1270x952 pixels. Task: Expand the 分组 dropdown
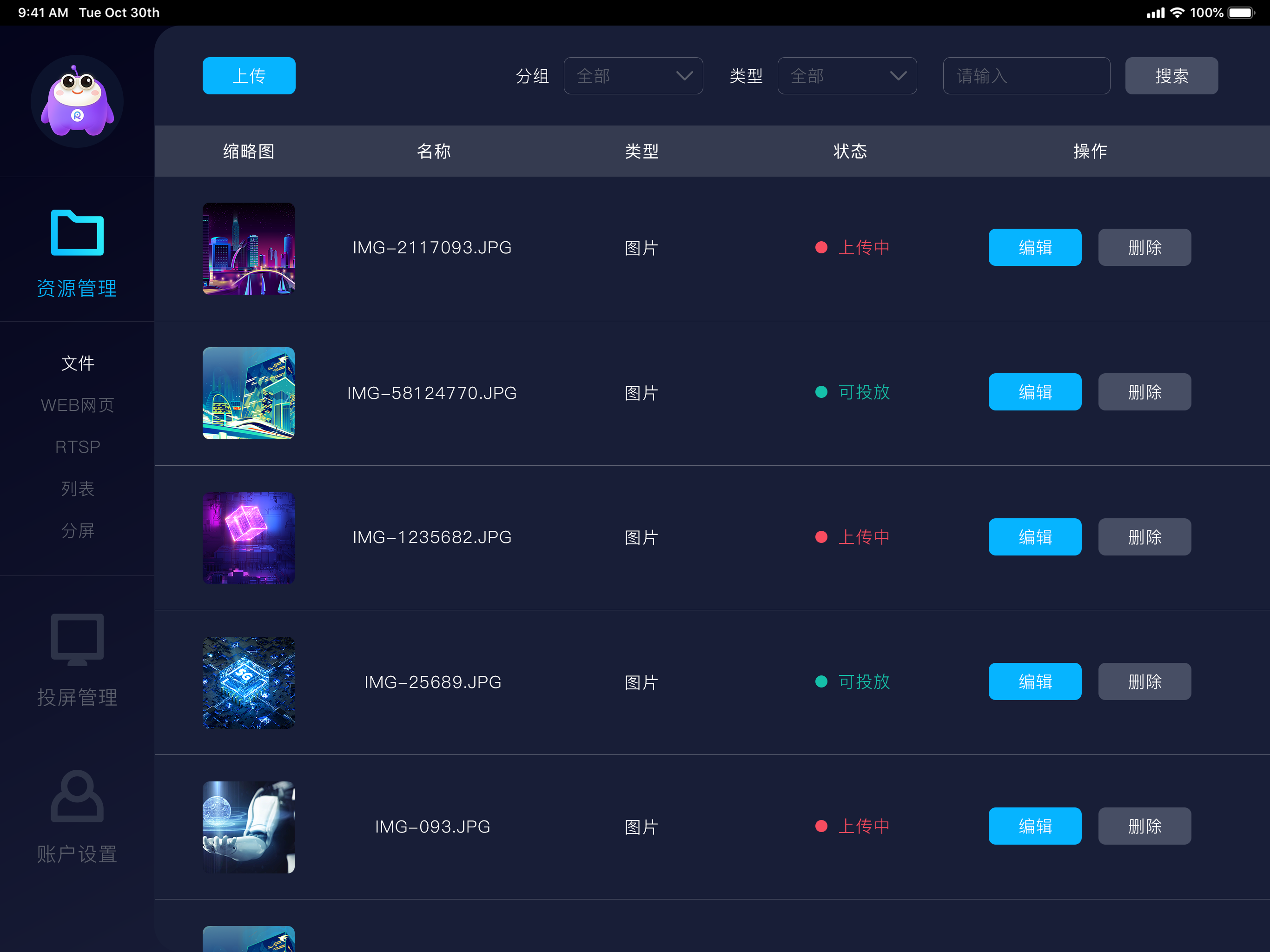click(x=633, y=76)
